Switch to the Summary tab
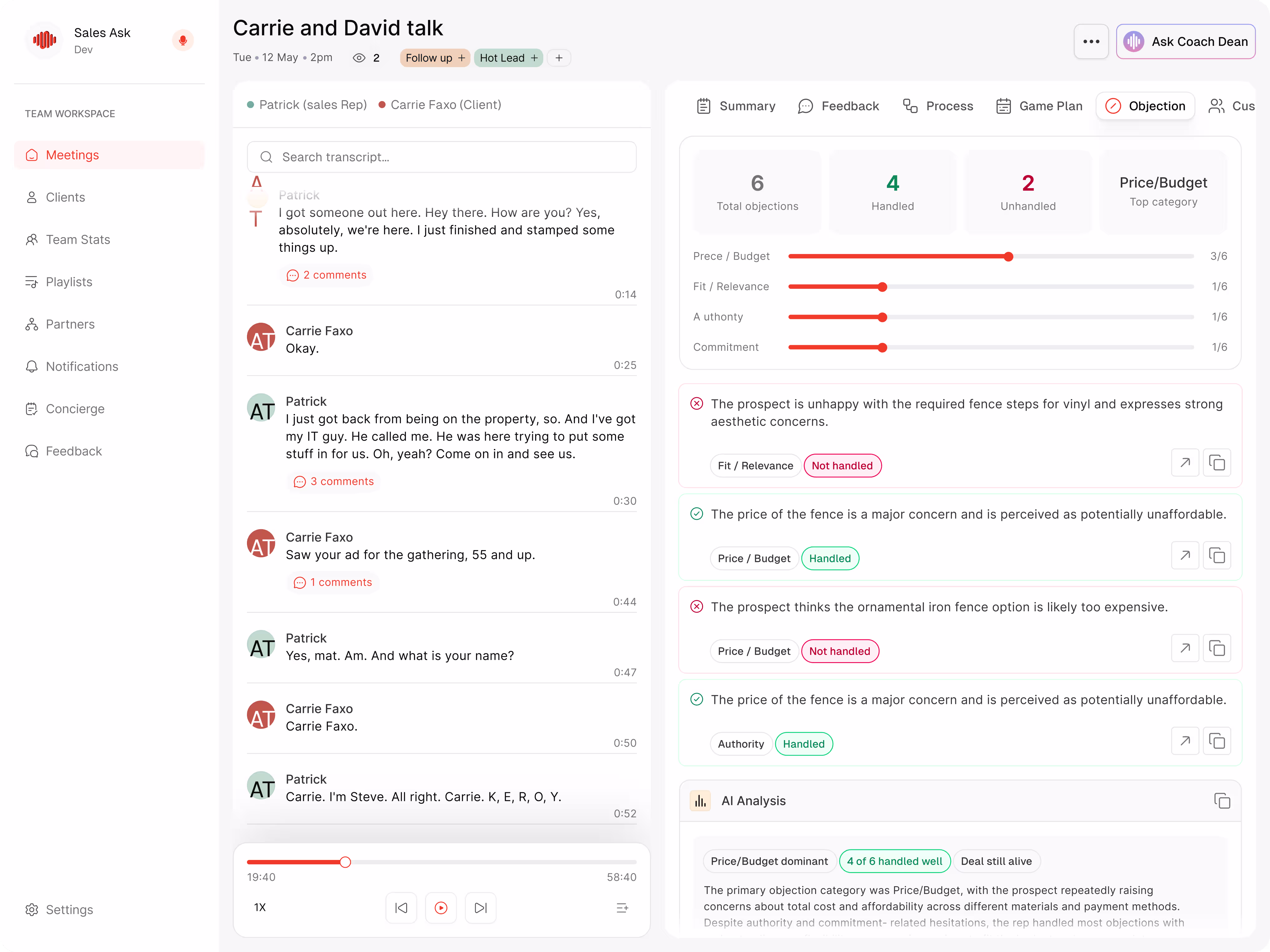 click(x=736, y=106)
